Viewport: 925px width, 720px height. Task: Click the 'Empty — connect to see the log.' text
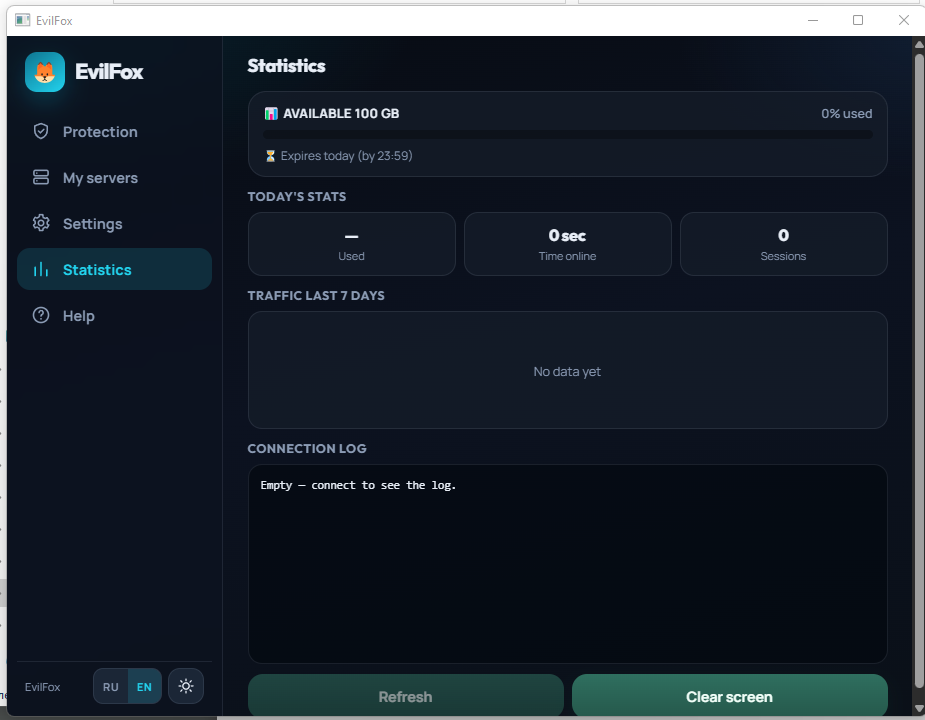coord(358,485)
